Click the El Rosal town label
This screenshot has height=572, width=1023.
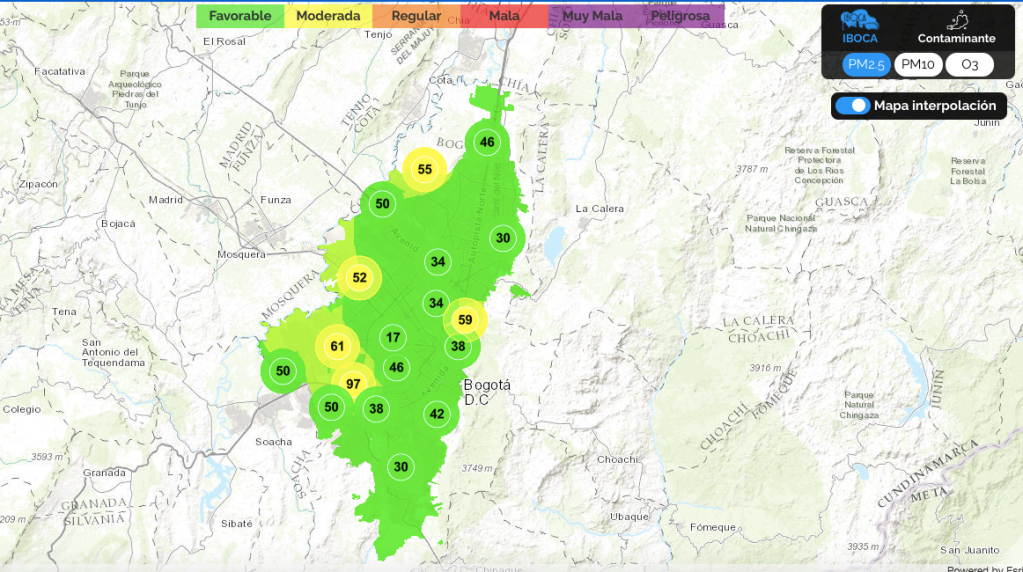224,41
